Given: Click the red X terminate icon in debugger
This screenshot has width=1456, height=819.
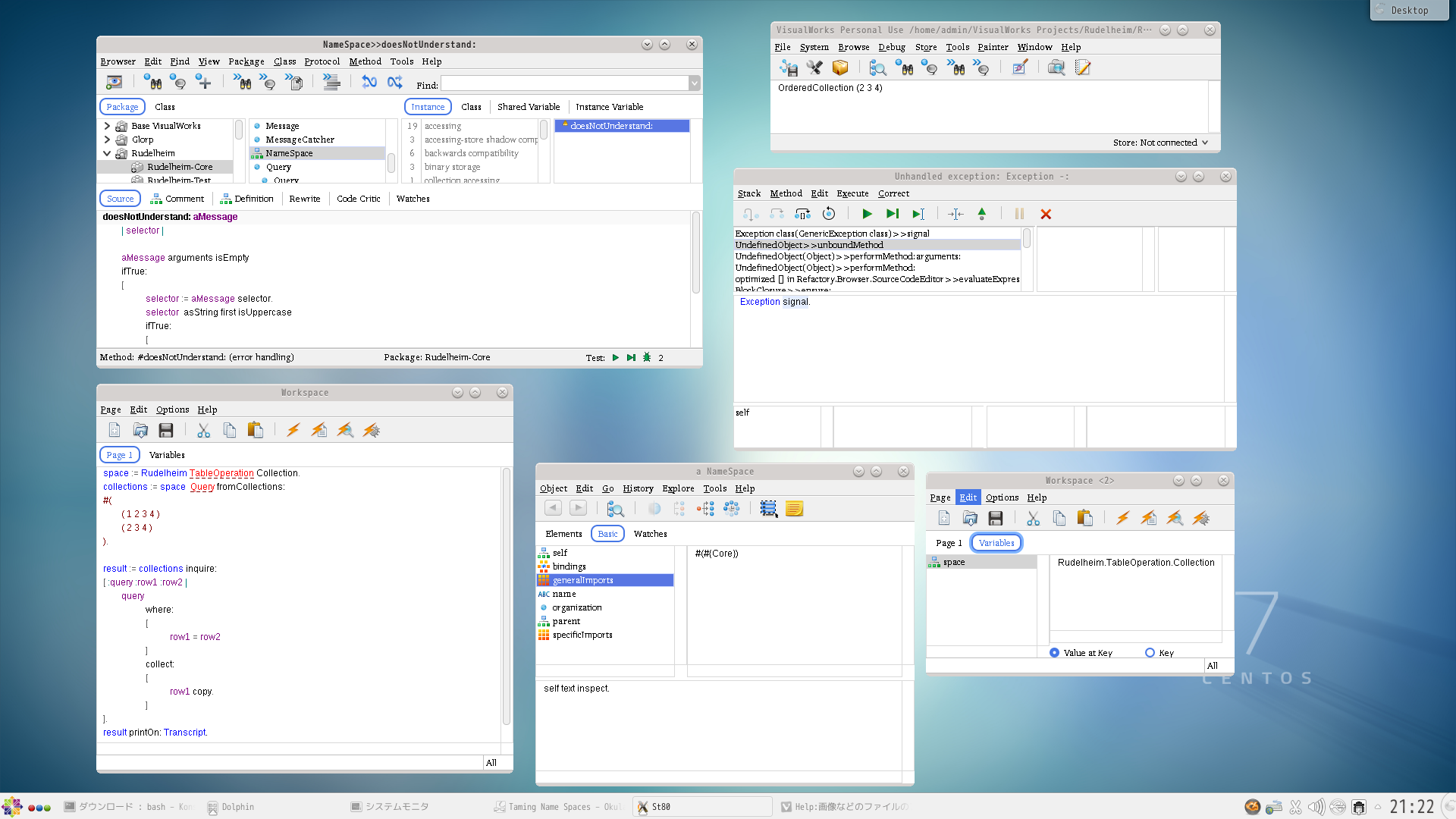Looking at the screenshot, I should click(1046, 215).
